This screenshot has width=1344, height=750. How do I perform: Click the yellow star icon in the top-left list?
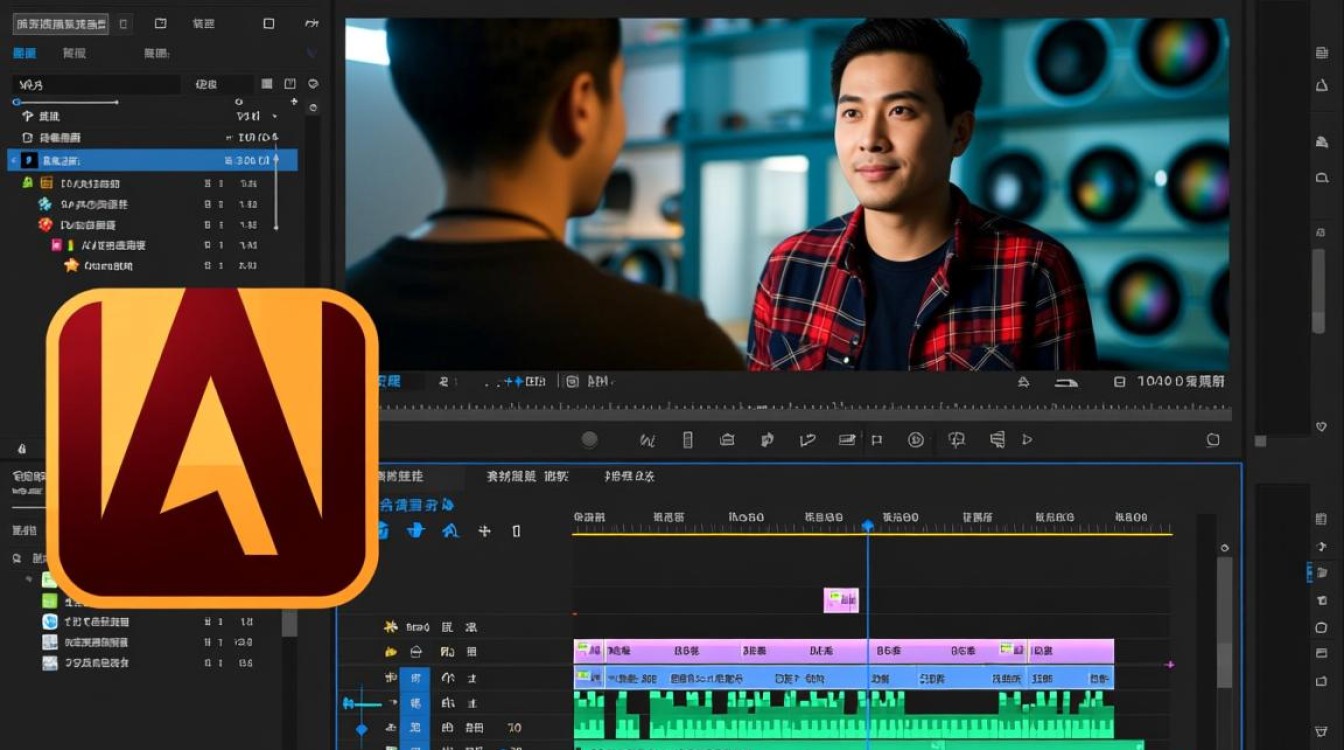[x=71, y=265]
